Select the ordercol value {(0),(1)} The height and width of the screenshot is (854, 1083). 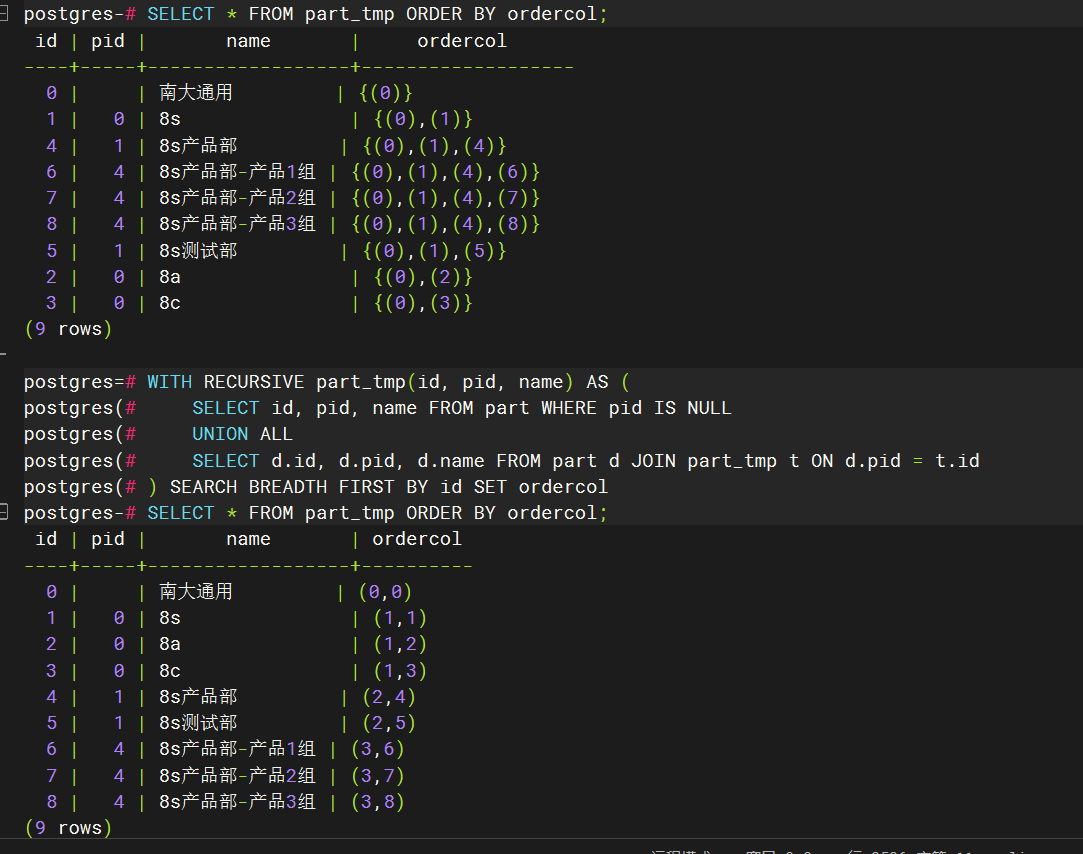[x=423, y=119]
